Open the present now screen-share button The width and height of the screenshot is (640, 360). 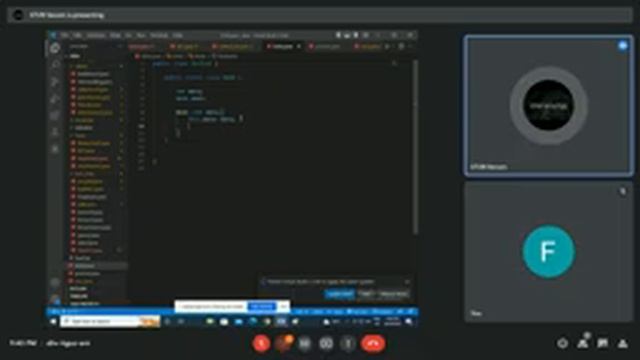tap(326, 344)
